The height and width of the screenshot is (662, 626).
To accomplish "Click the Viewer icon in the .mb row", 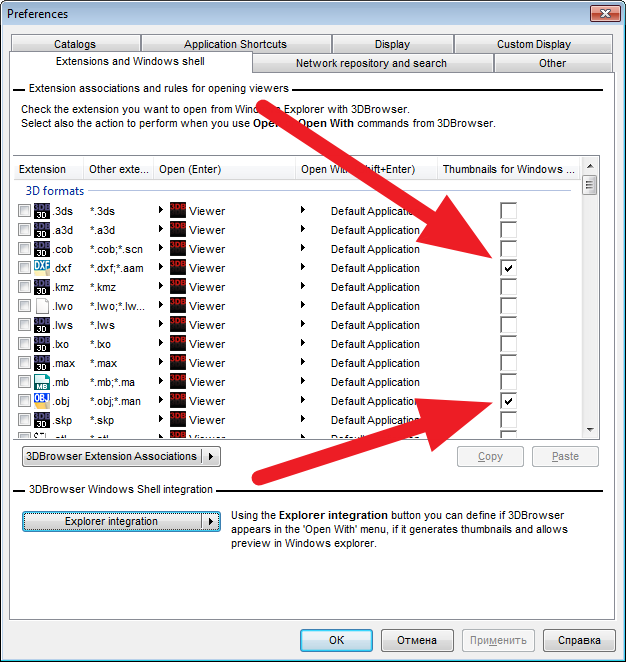I will [178, 381].
